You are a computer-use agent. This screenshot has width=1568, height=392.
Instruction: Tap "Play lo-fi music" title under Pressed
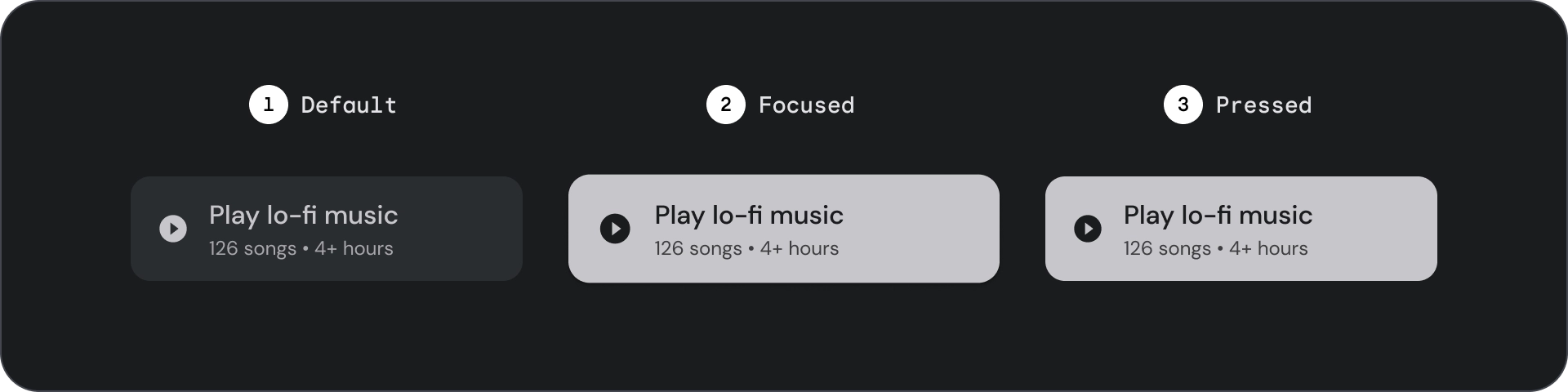(1218, 216)
